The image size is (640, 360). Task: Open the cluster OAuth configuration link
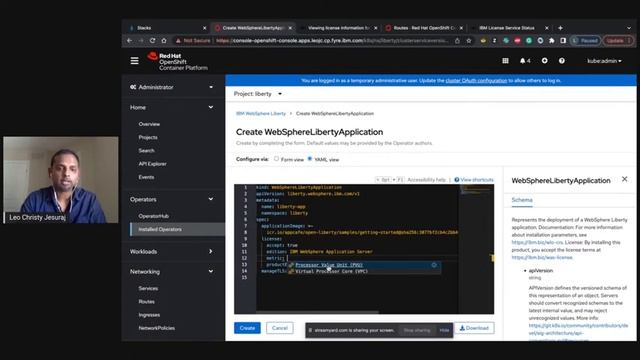pos(476,81)
